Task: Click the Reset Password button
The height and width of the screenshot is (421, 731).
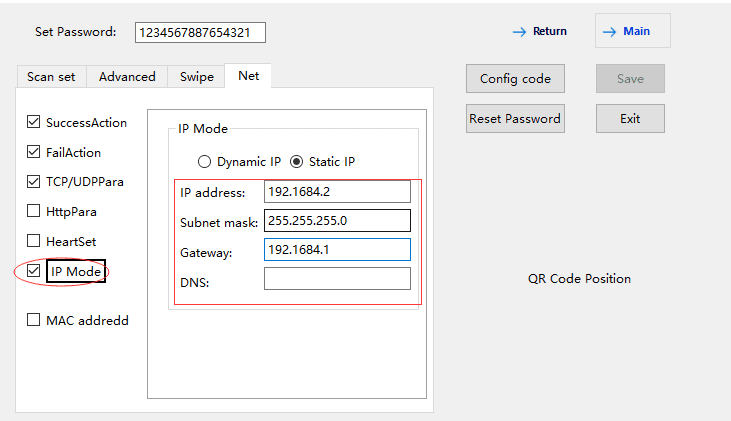Action: [x=515, y=118]
